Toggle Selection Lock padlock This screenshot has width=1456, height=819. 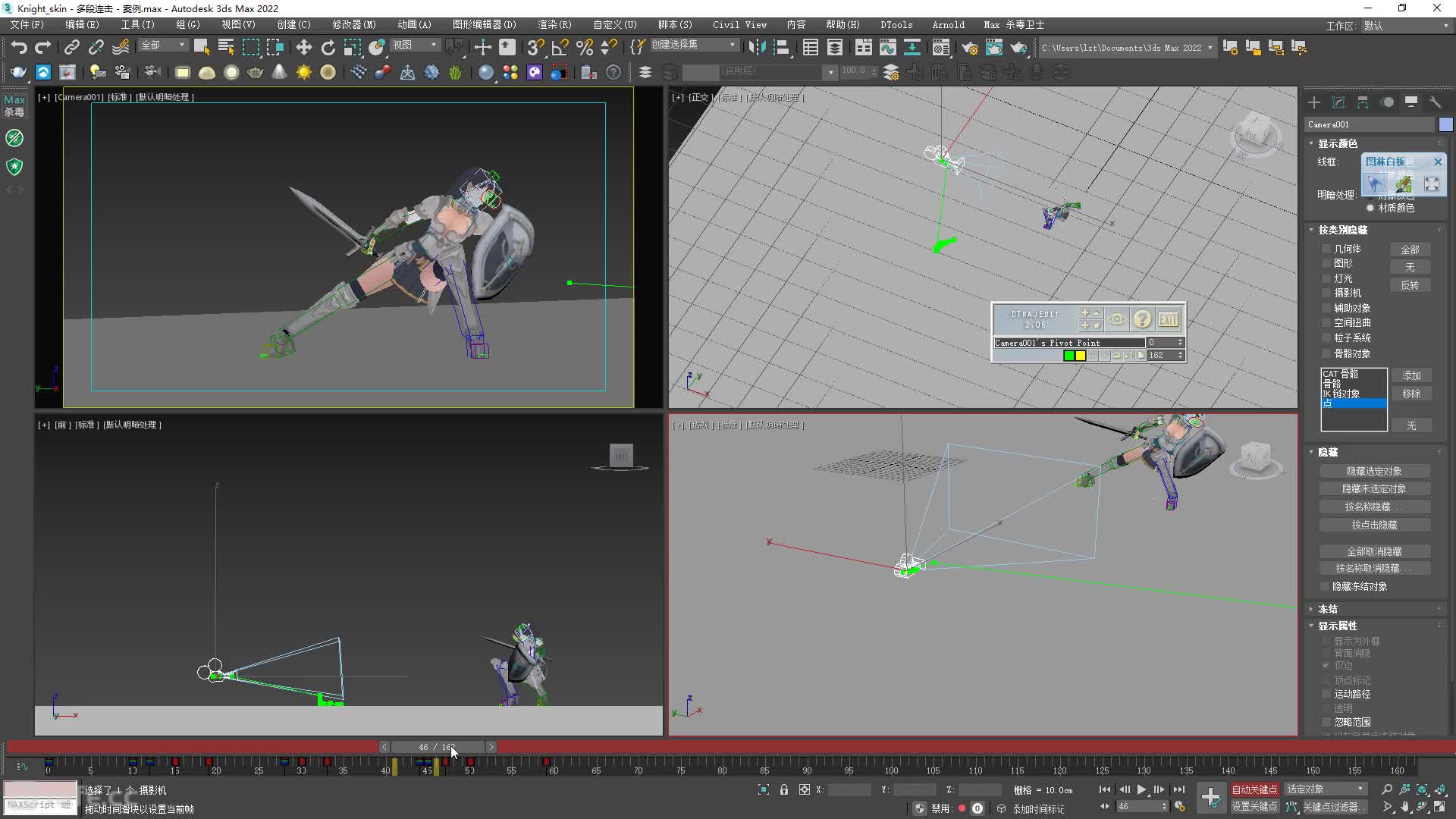pos(784,789)
